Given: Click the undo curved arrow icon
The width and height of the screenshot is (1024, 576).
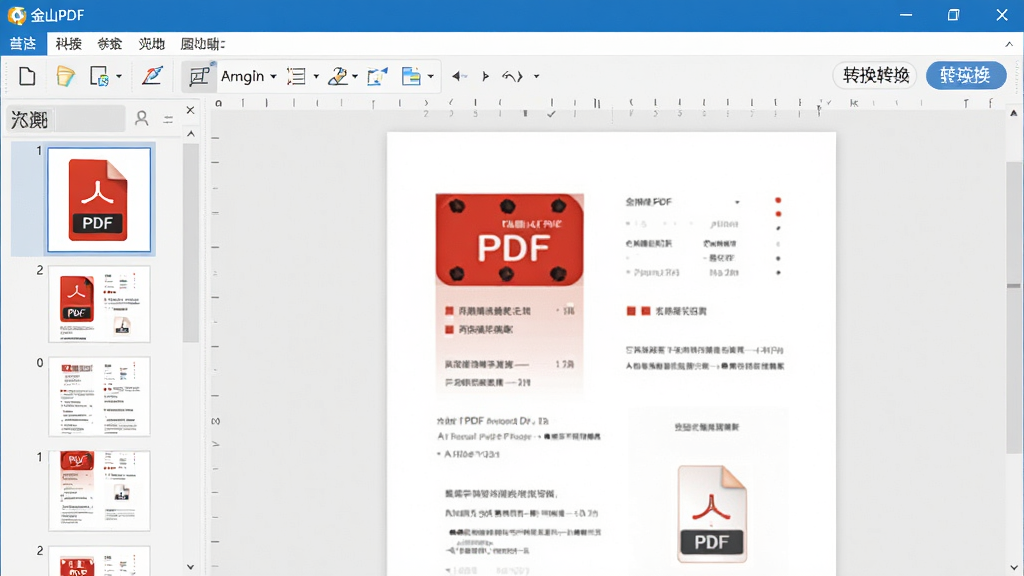Looking at the screenshot, I should (512, 76).
